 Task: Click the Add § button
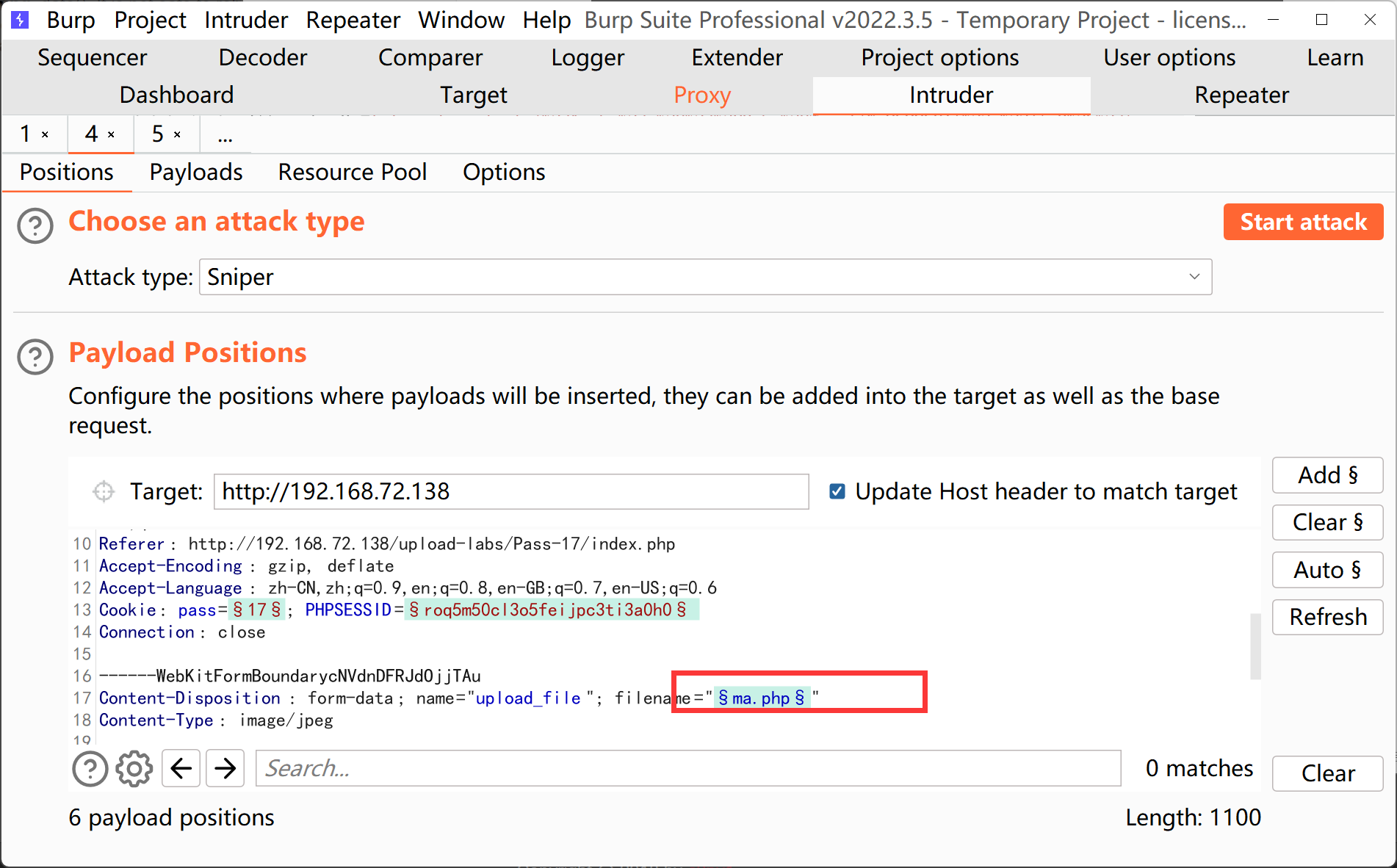pos(1328,475)
